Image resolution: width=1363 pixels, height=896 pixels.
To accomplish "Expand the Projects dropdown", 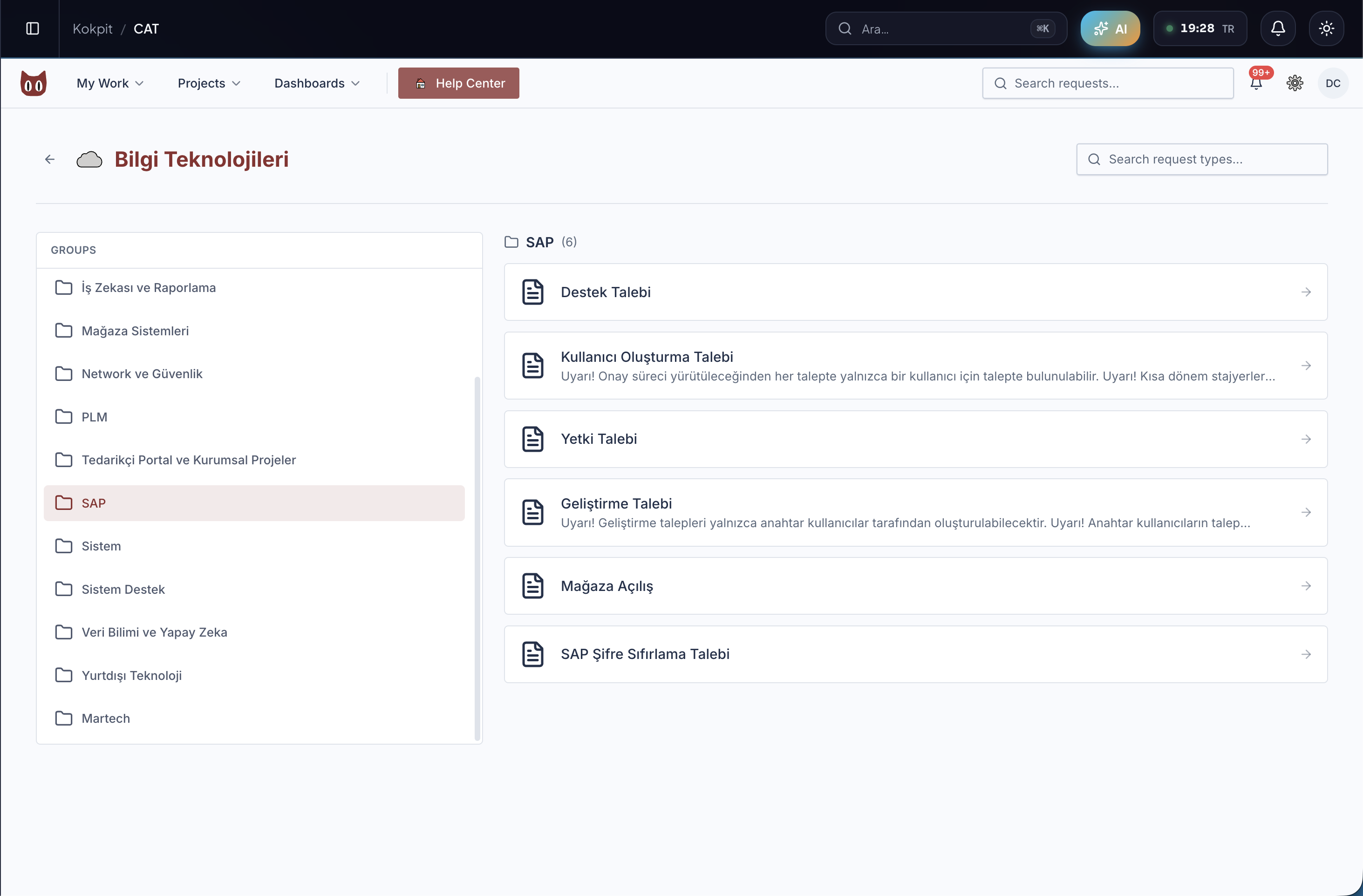I will 209,83.
